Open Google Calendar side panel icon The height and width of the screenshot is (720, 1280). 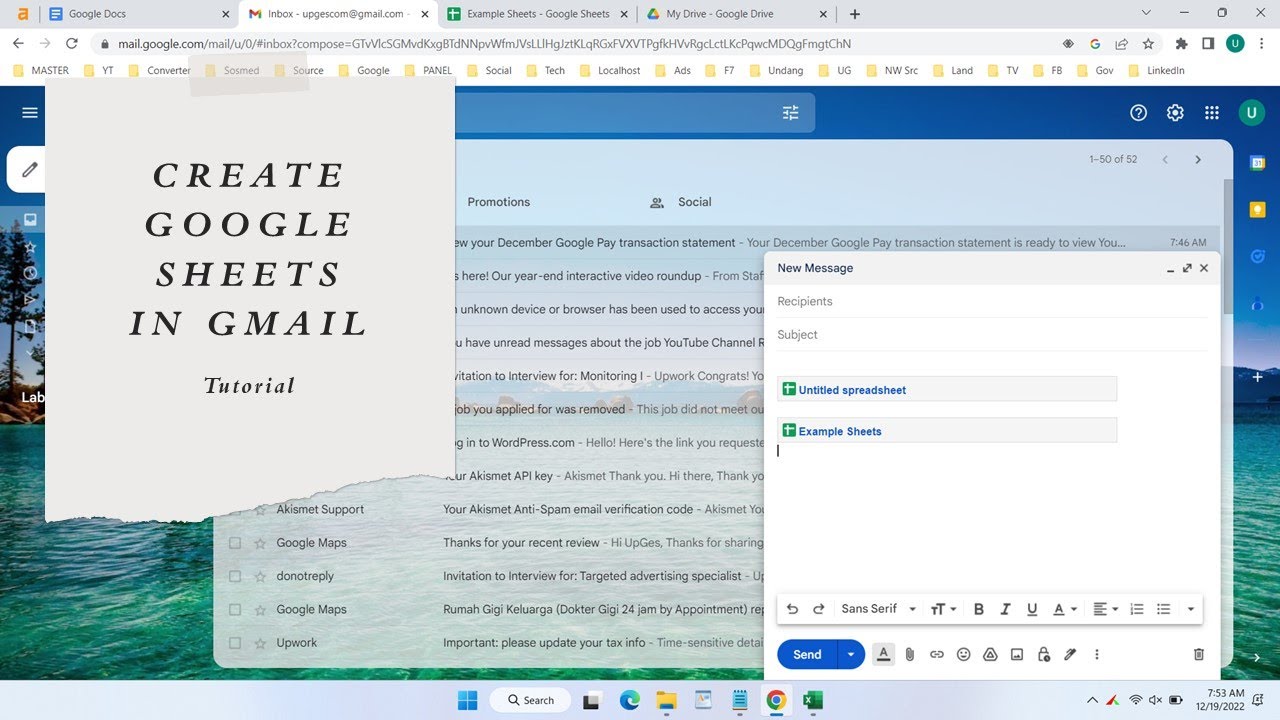(1258, 162)
